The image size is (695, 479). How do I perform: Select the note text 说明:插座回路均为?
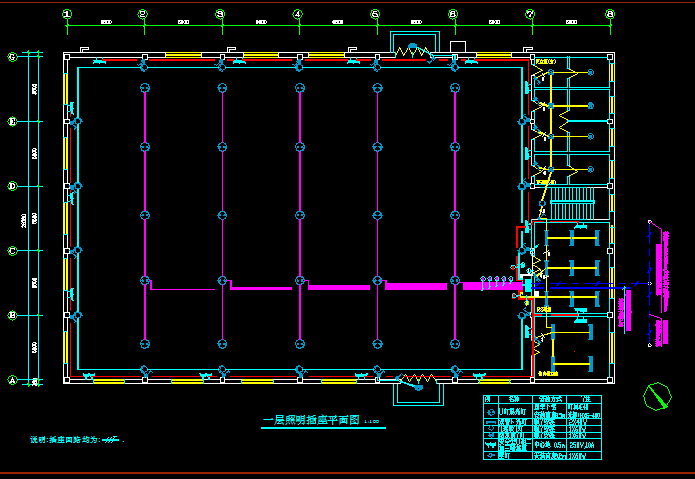click(x=65, y=440)
